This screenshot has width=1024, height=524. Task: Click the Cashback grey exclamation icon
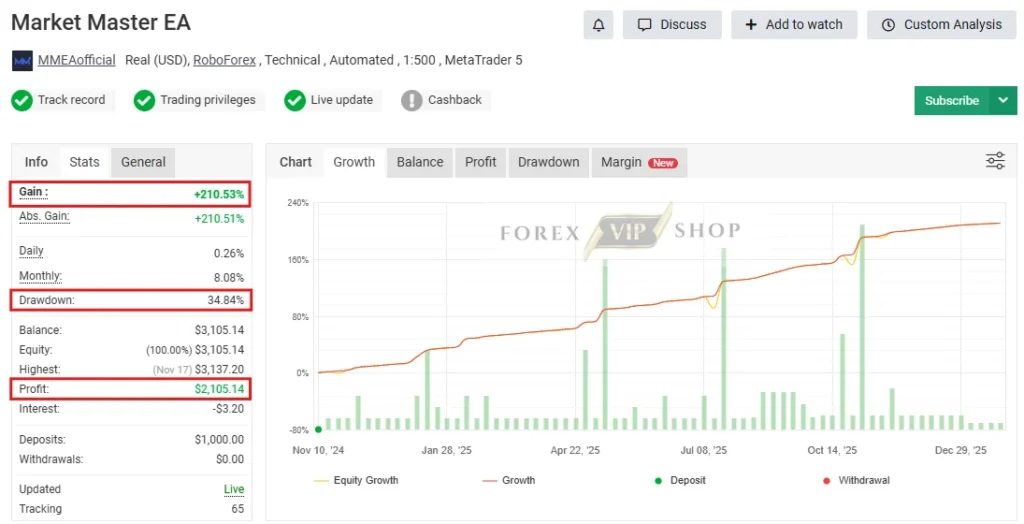point(411,101)
